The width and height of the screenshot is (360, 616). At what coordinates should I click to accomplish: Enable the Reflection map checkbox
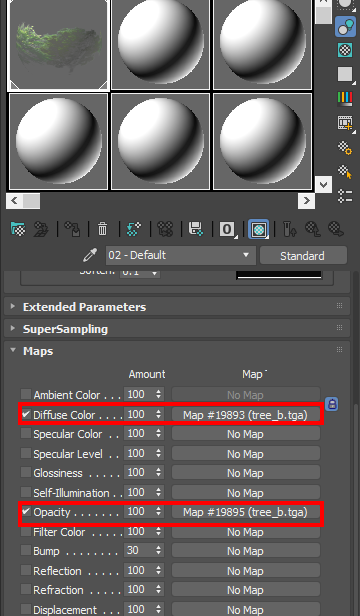click(x=26, y=570)
